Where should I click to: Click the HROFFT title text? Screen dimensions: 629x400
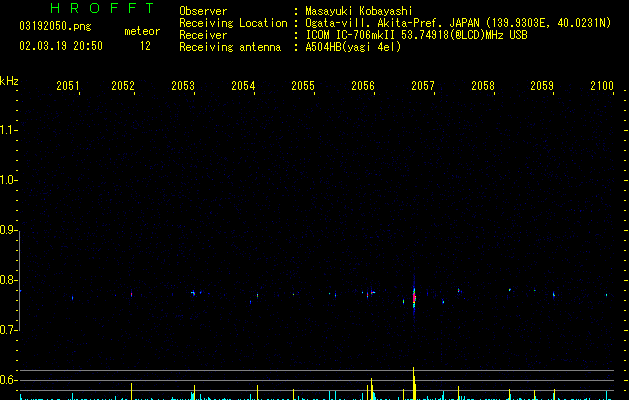tap(102, 8)
